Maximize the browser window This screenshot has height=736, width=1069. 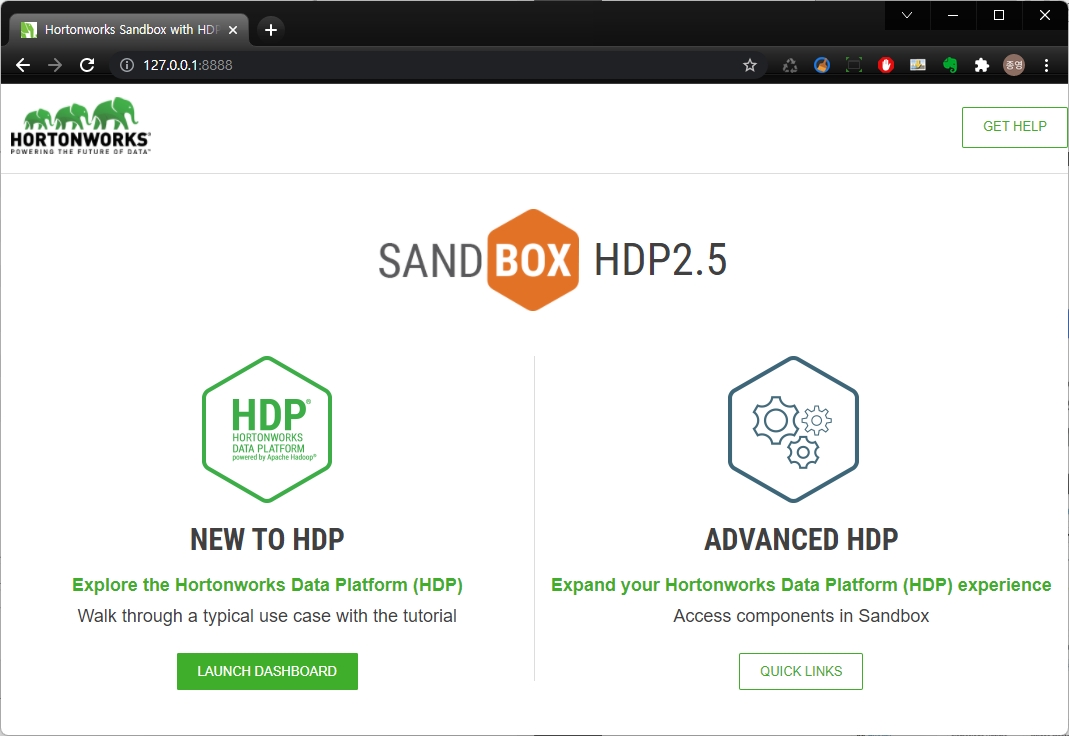point(999,15)
